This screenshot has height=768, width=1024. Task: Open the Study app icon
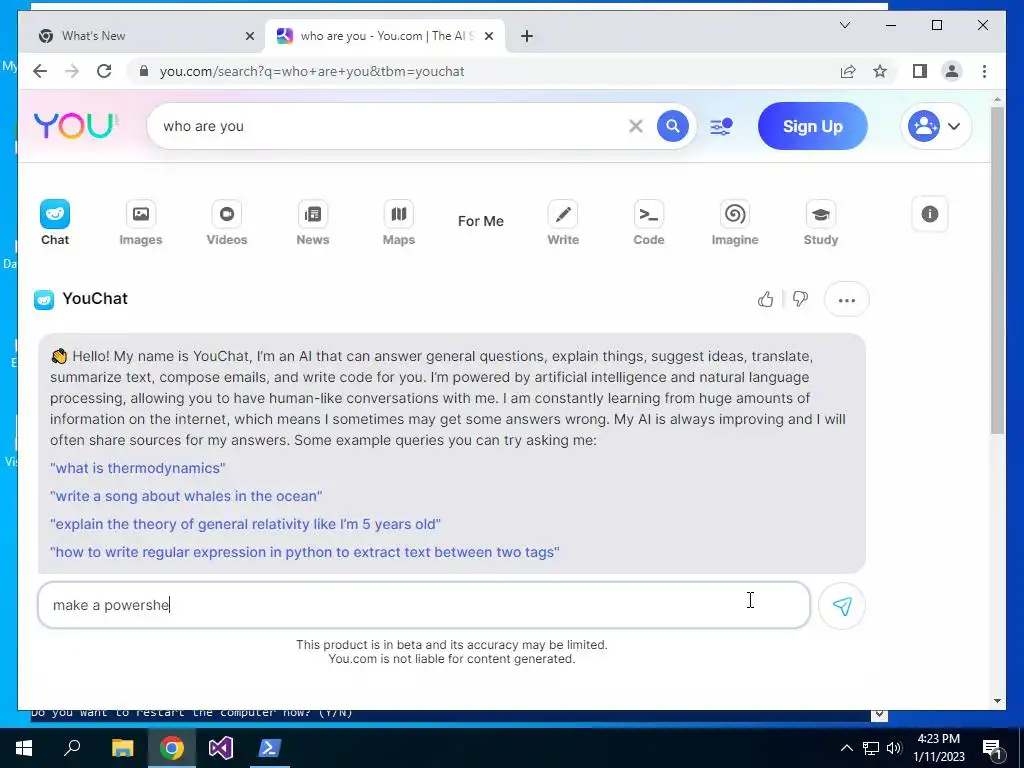coord(821,222)
